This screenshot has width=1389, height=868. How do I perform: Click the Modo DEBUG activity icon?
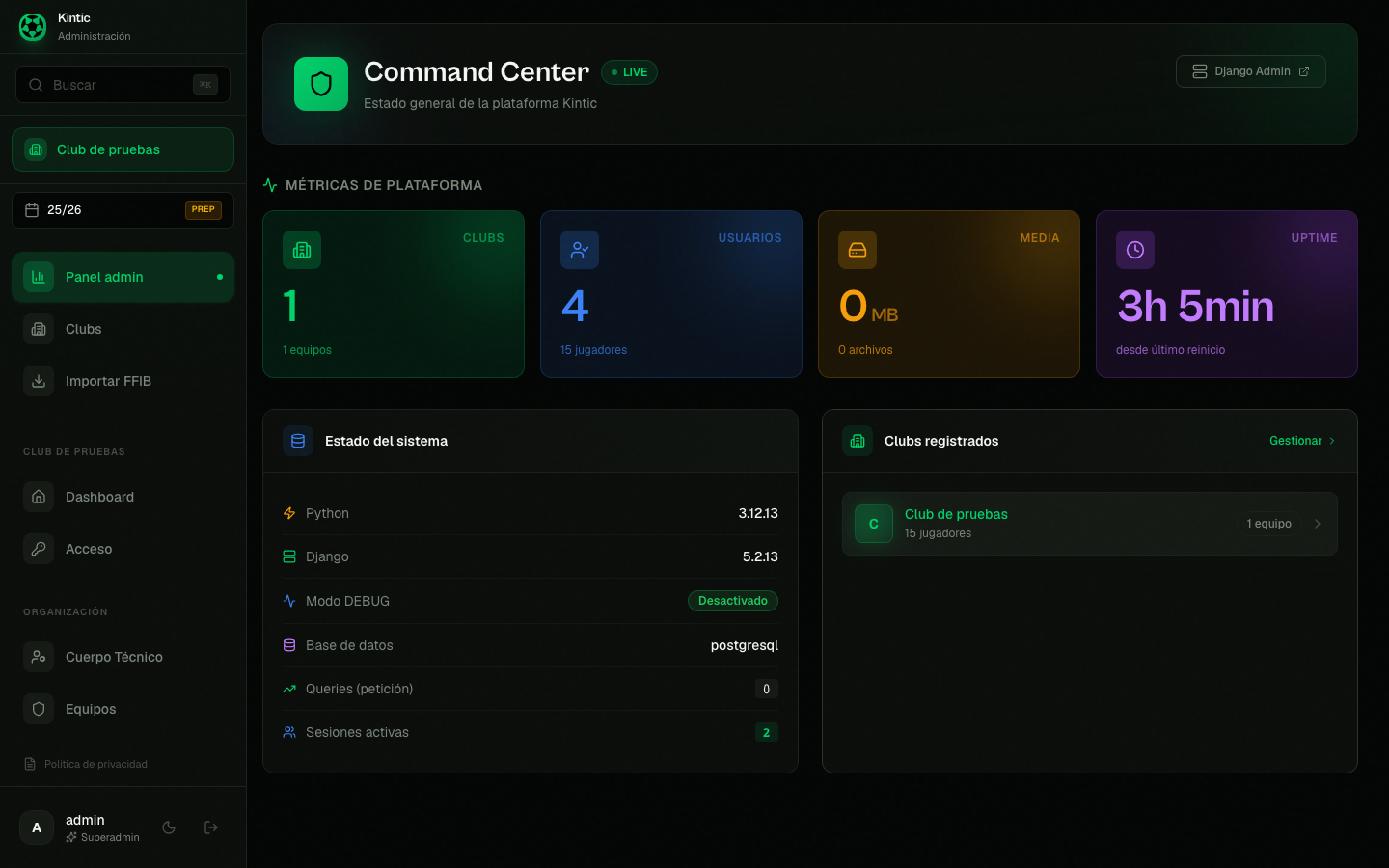click(x=289, y=601)
